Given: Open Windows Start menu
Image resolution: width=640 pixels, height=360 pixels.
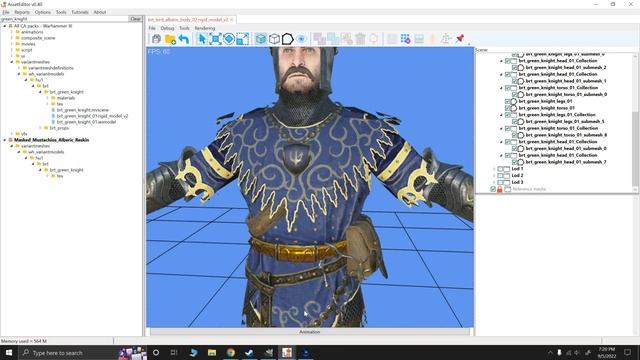Looking at the screenshot, I should (9, 353).
